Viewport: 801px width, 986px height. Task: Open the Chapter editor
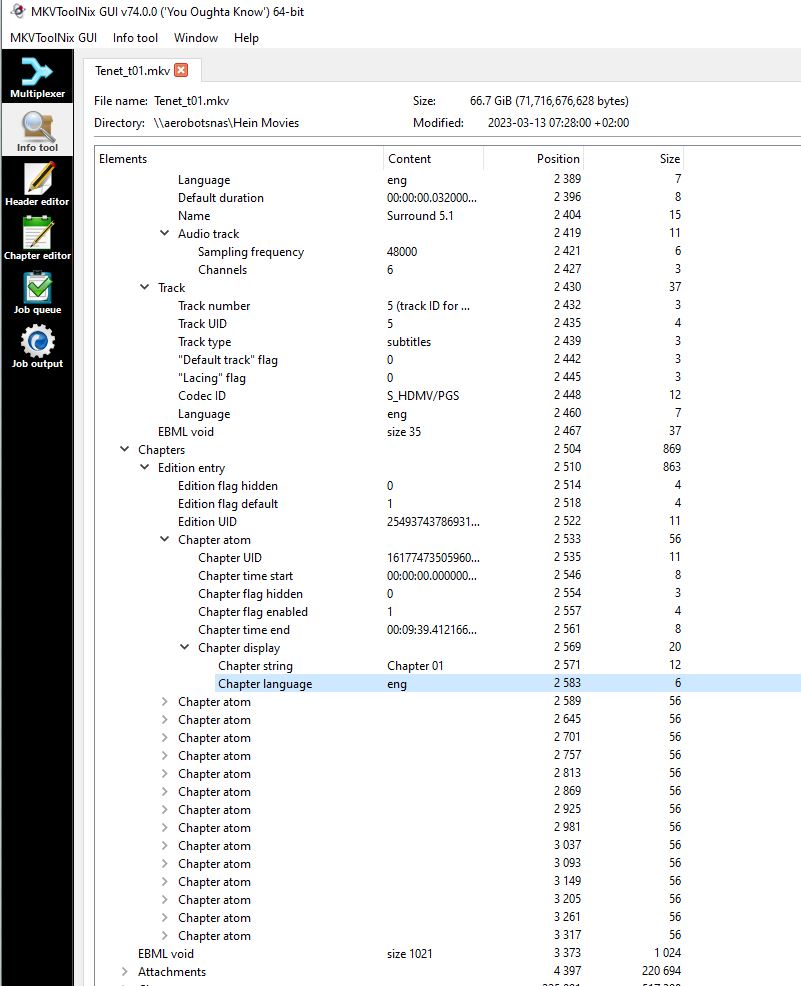click(x=37, y=238)
